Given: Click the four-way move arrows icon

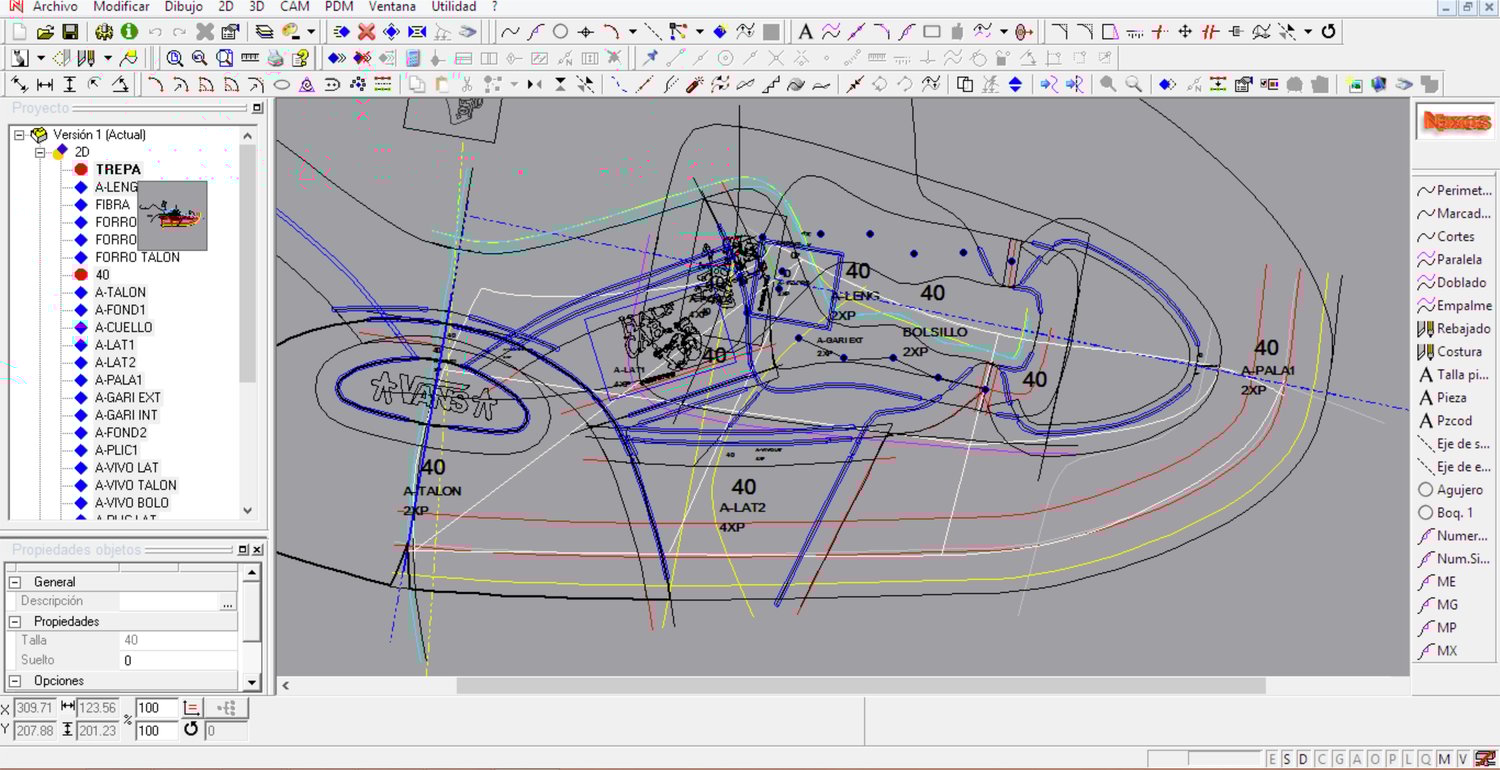Looking at the screenshot, I should [1185, 32].
